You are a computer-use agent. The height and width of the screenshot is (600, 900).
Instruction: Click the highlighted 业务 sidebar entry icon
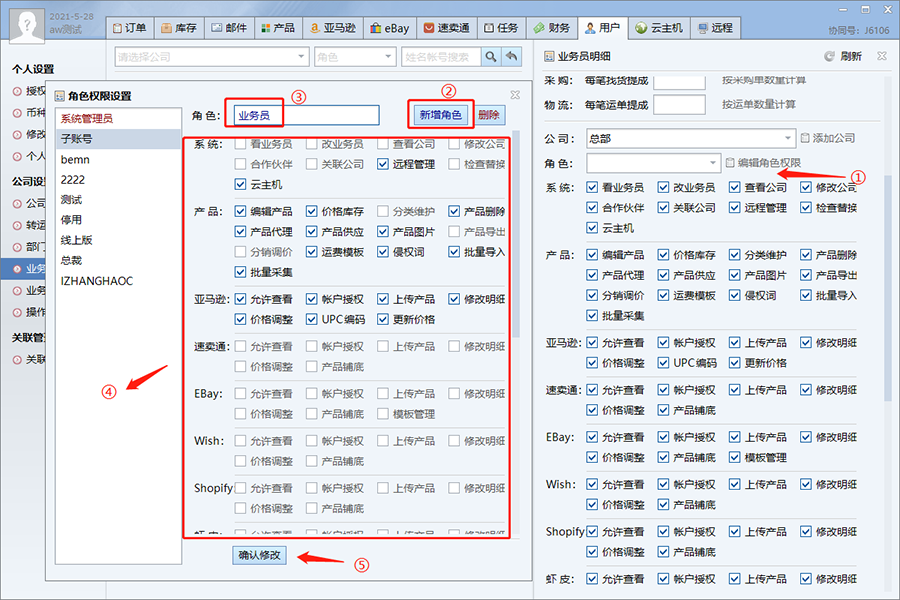coord(17,269)
